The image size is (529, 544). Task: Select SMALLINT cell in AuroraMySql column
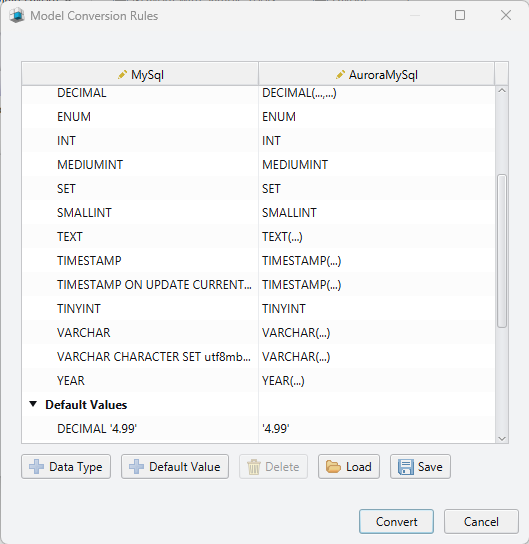click(x=376, y=212)
